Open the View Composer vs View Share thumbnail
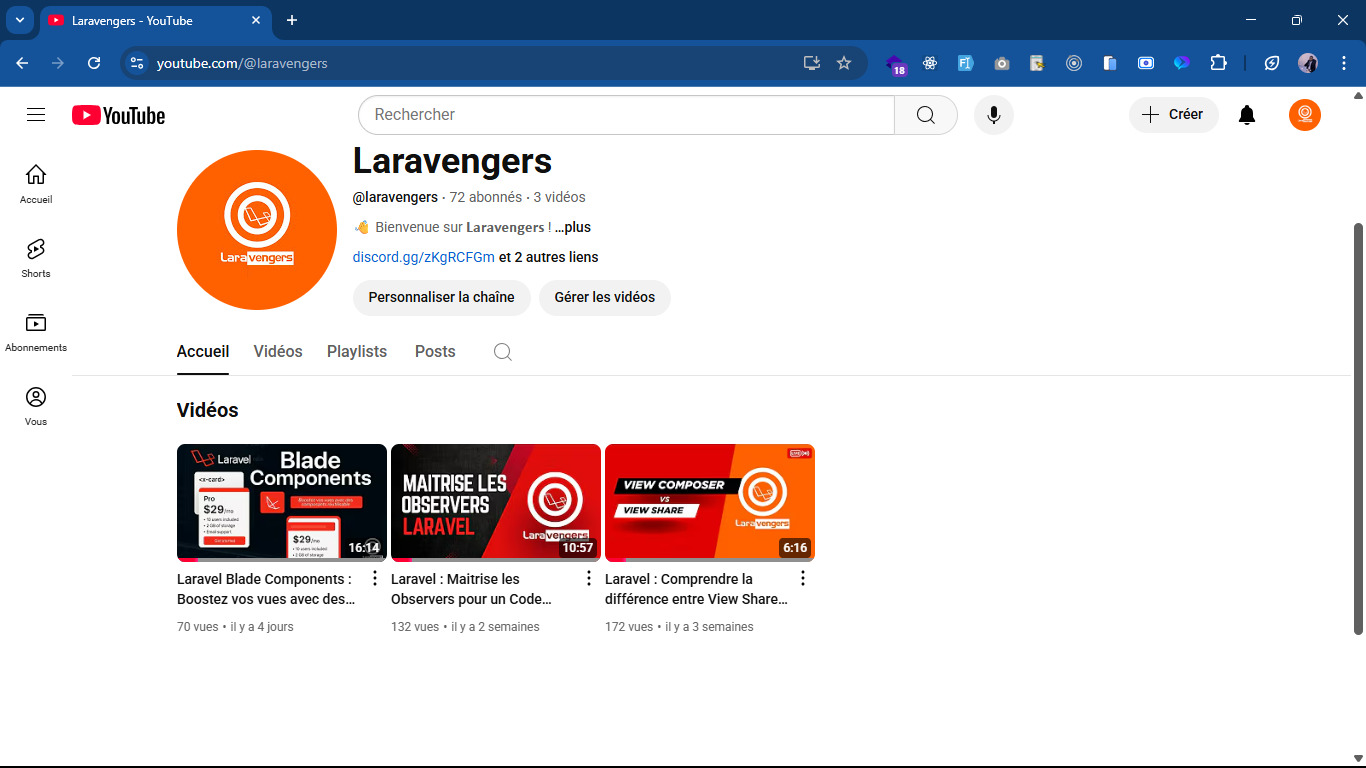Screen dimensions: 1366x768 [x=710, y=503]
